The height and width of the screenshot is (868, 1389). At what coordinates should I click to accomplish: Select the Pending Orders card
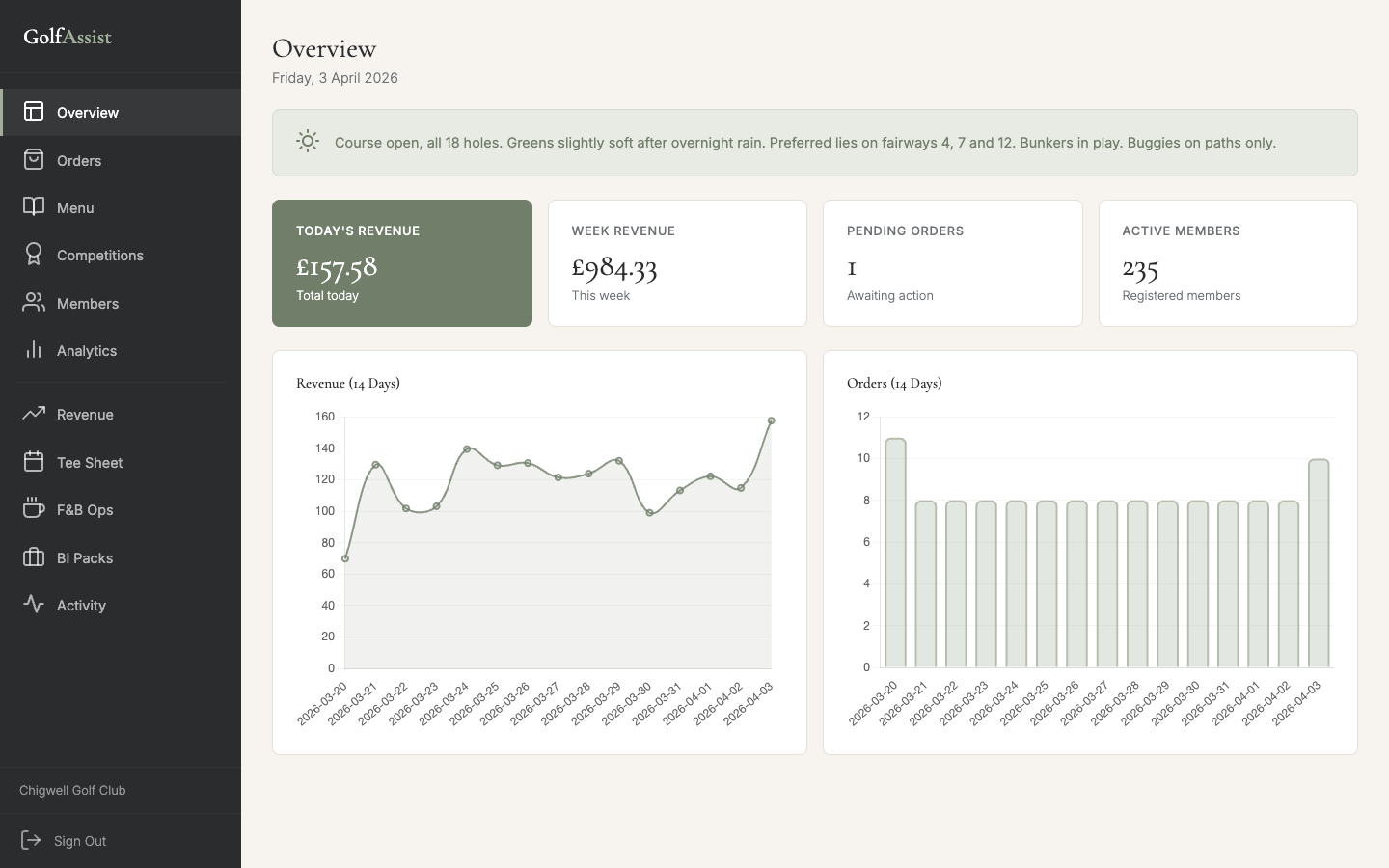coord(953,263)
